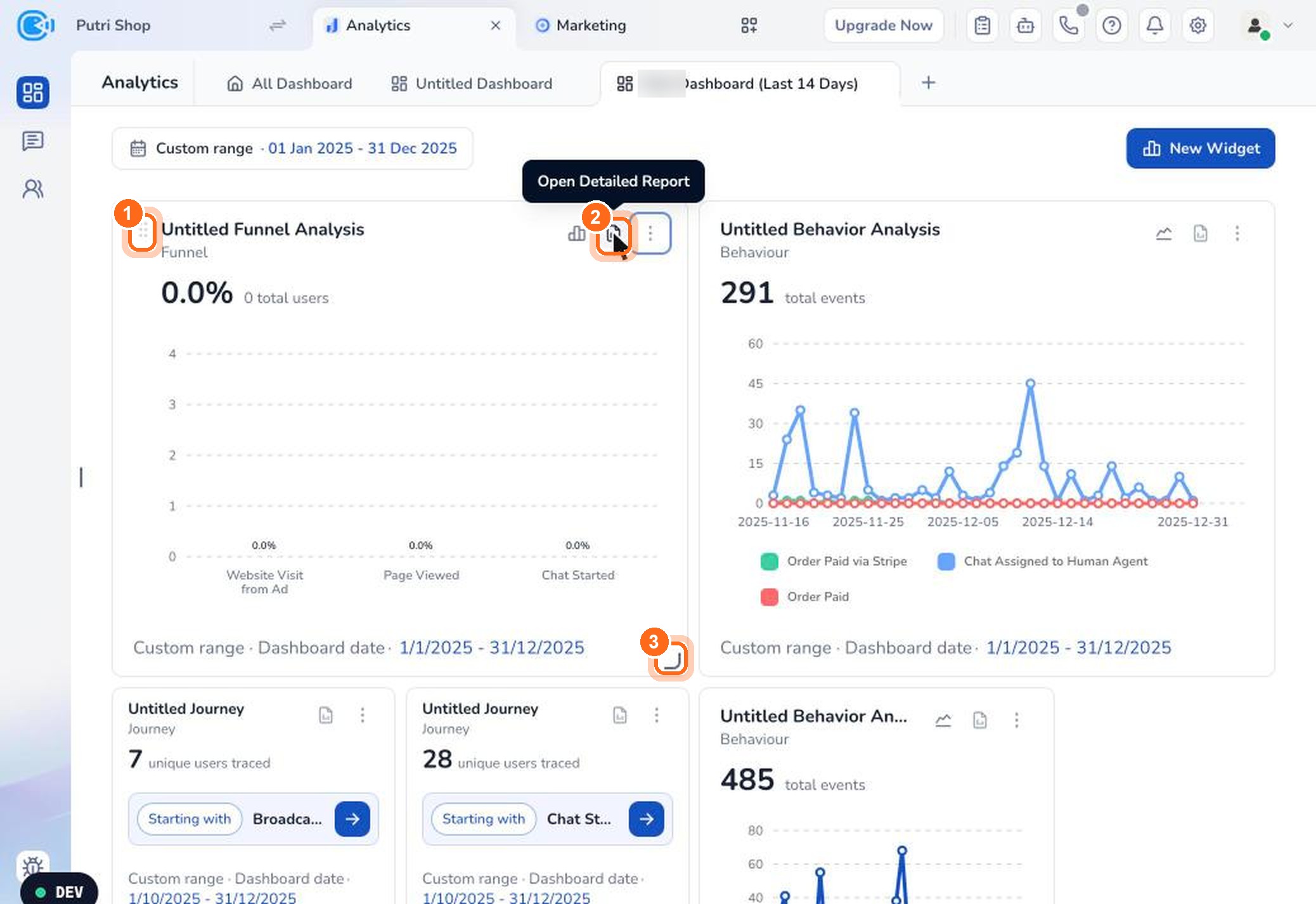Open the chat messages sidebar icon

coord(33,141)
